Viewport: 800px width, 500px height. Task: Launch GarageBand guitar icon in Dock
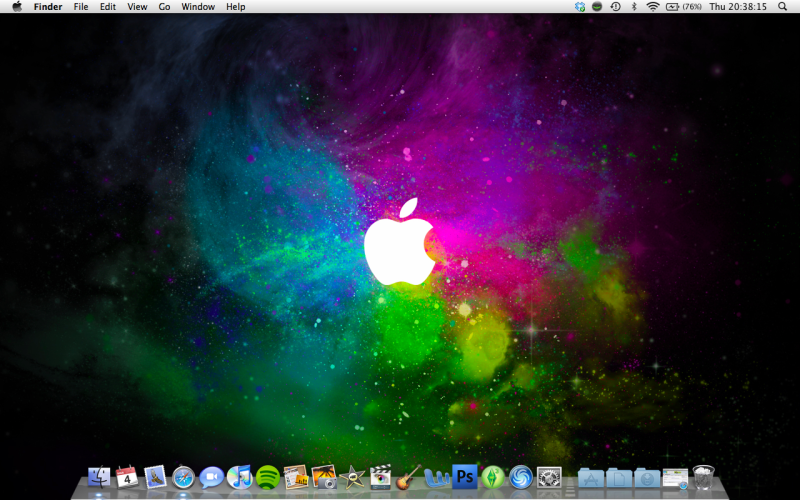tap(408, 478)
